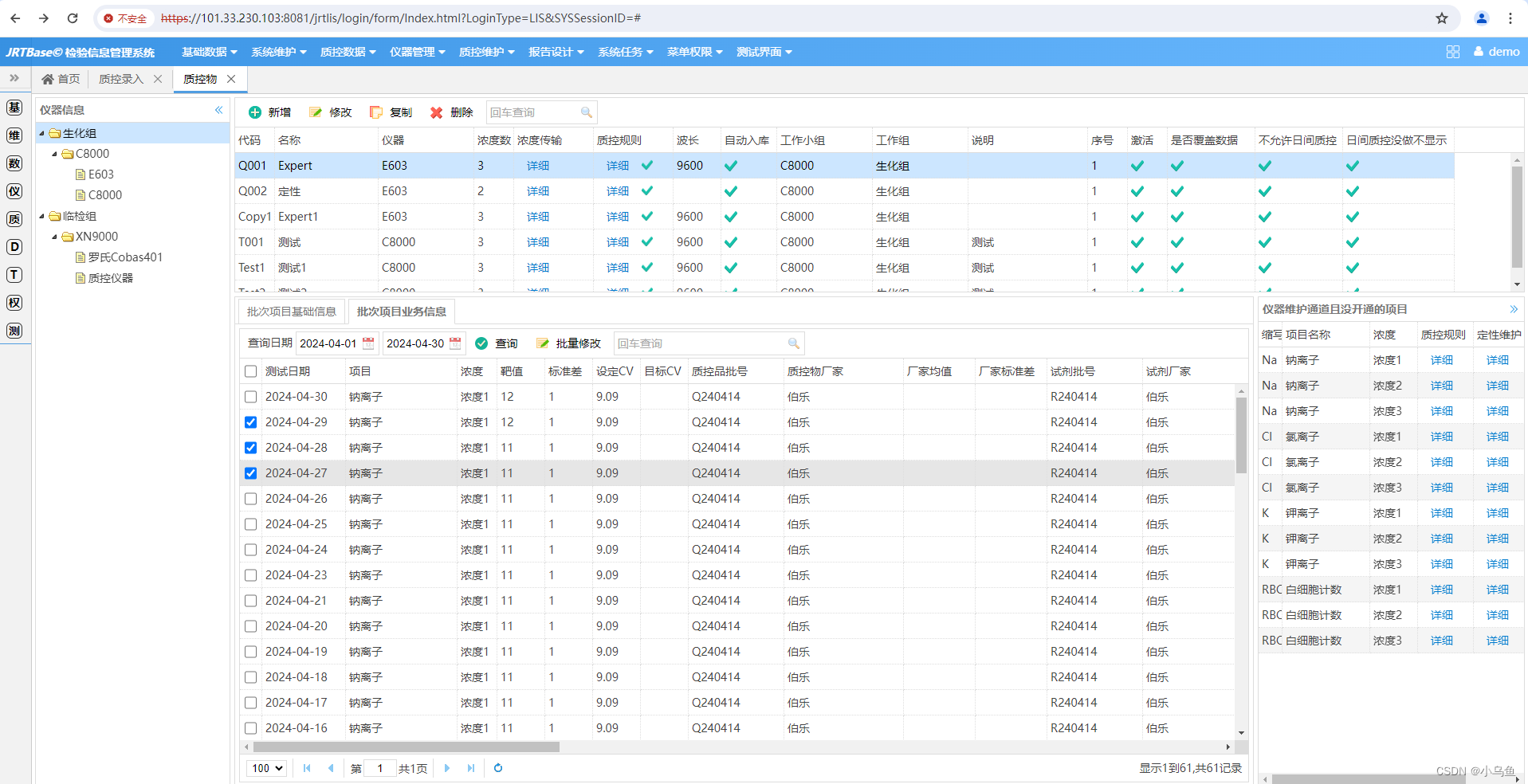Click the 批量修改 batch edit icon
Screen dimensions: 1528x784
tap(543, 343)
